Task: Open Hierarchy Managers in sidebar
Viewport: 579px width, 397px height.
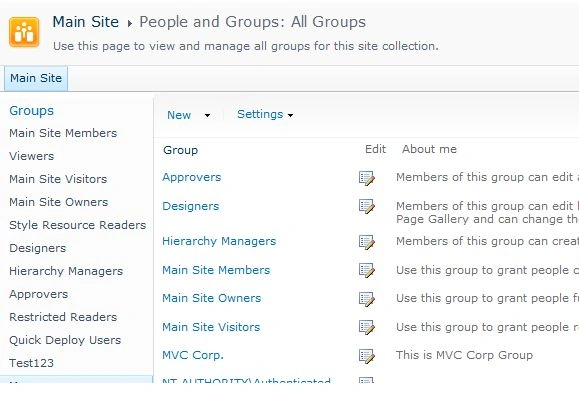Action: tap(66, 271)
